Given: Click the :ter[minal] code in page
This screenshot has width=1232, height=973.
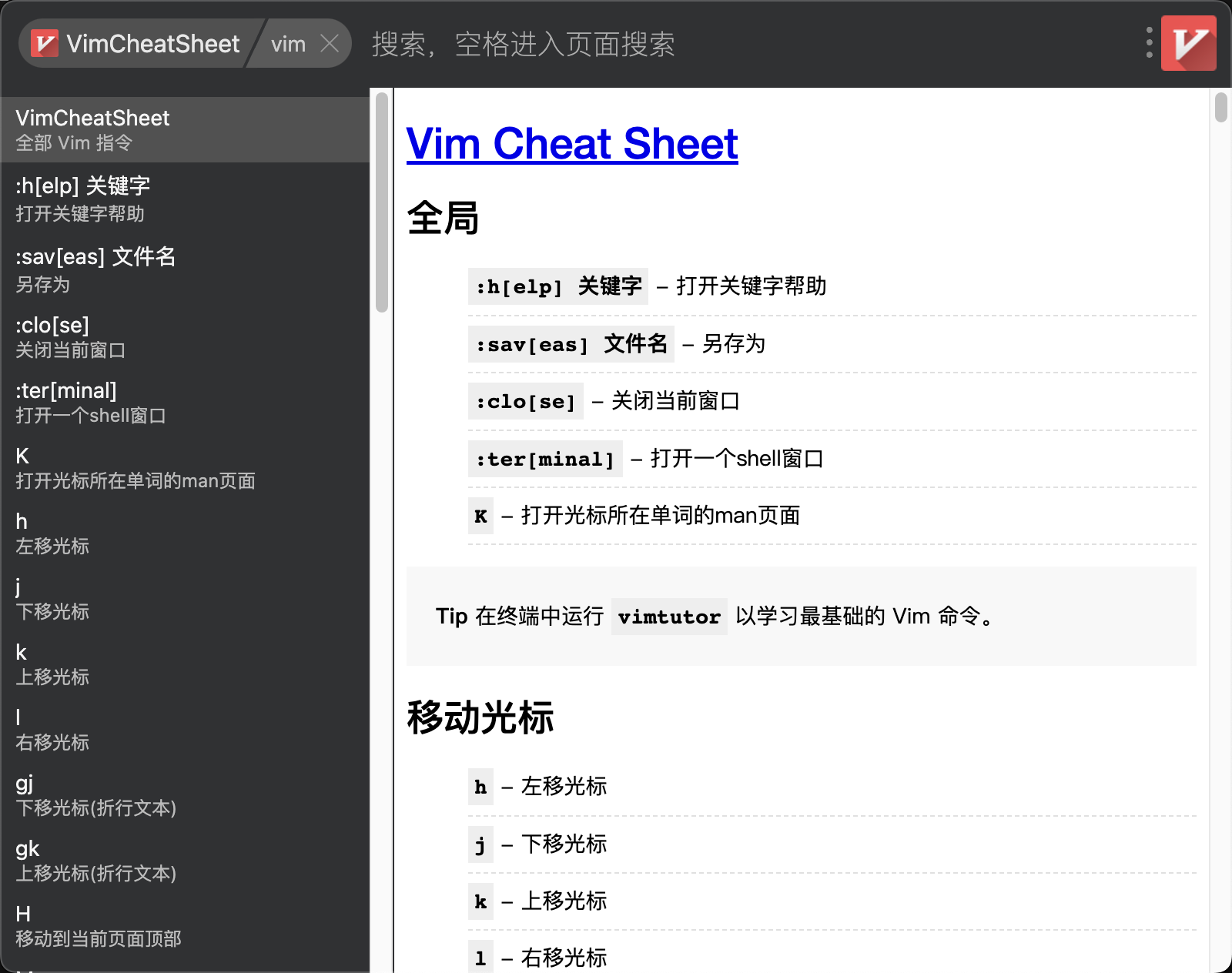Looking at the screenshot, I should (545, 459).
